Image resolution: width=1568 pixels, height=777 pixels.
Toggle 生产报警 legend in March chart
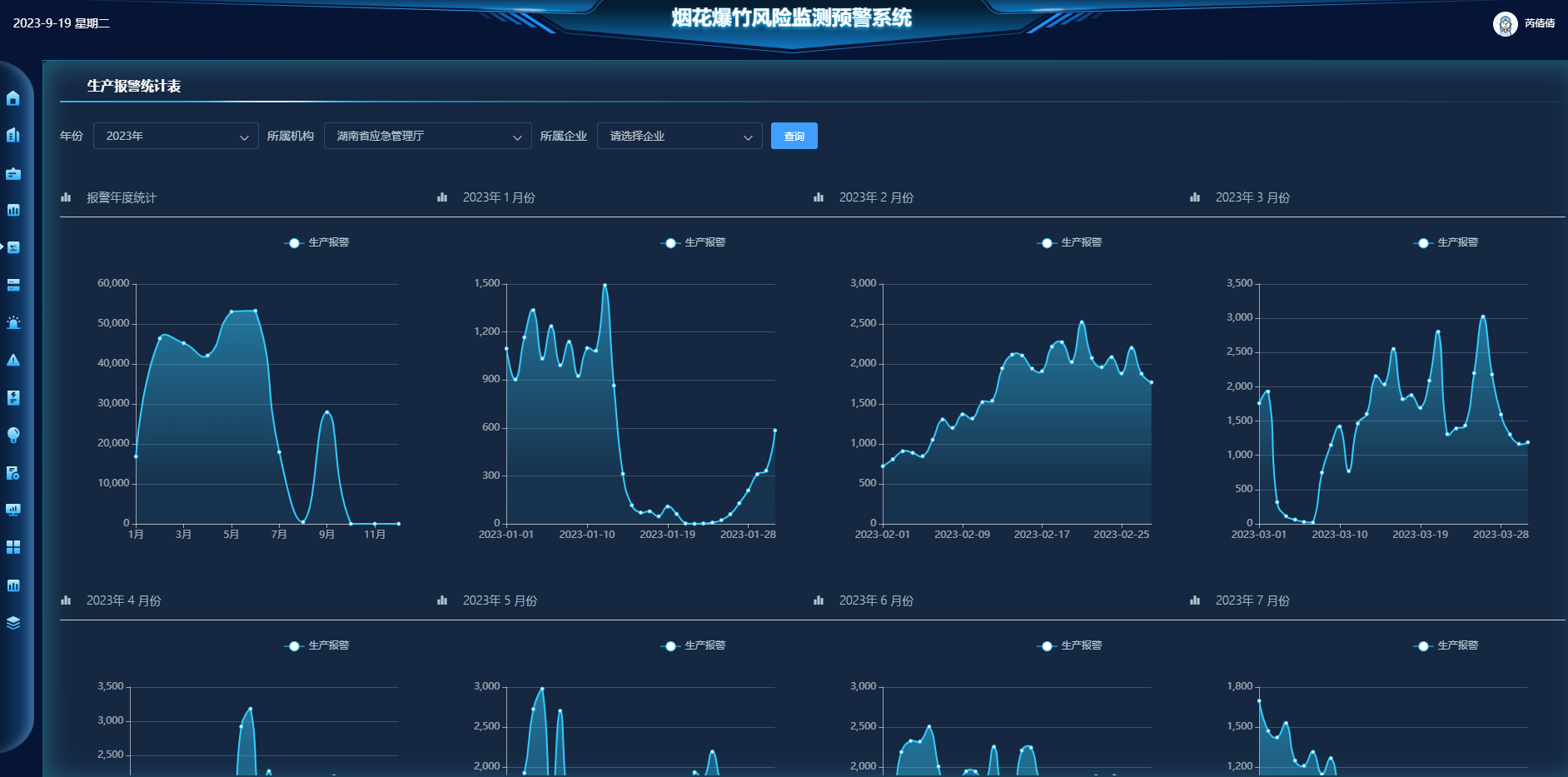coord(1446,242)
